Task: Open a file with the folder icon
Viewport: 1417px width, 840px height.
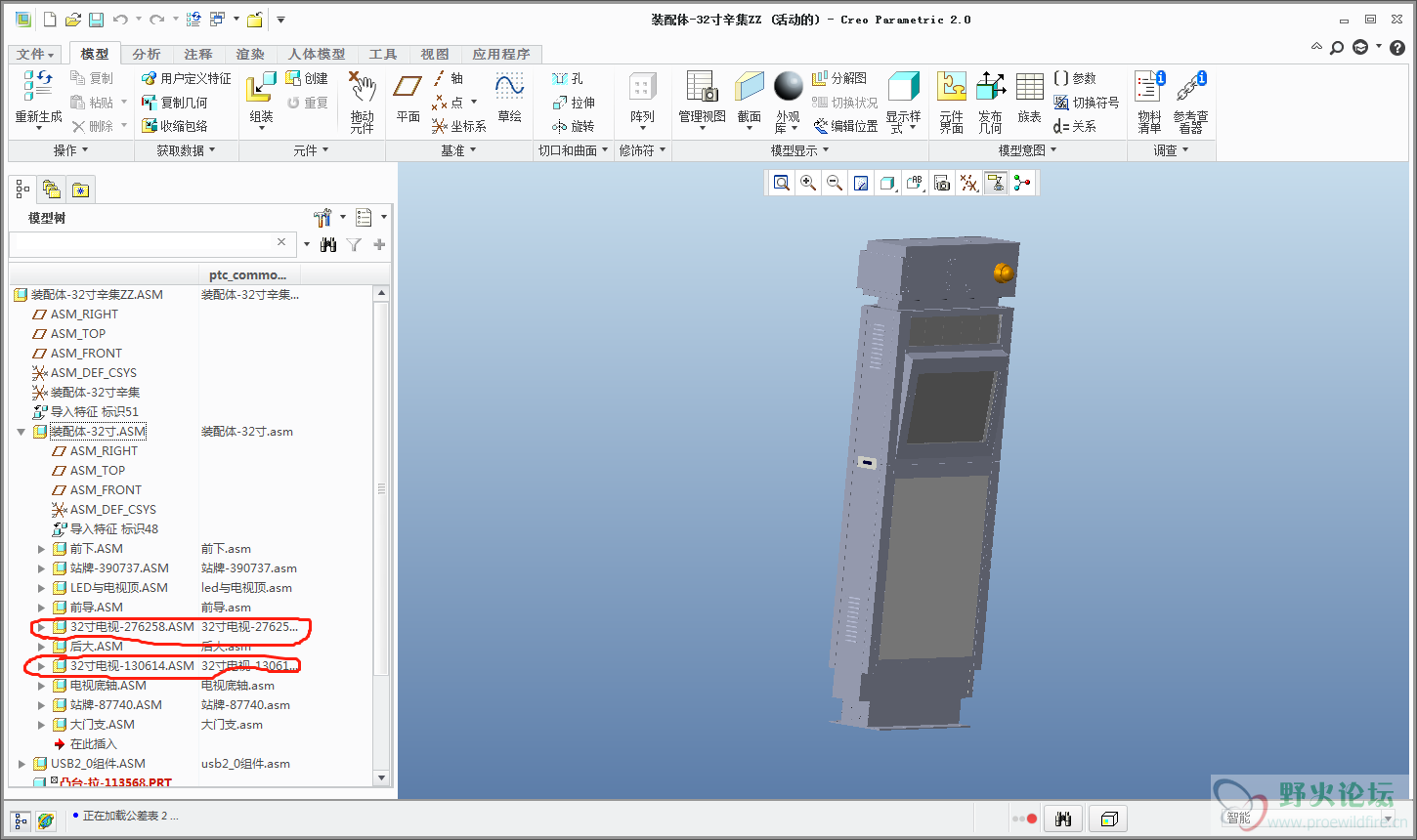Action: click(72, 20)
